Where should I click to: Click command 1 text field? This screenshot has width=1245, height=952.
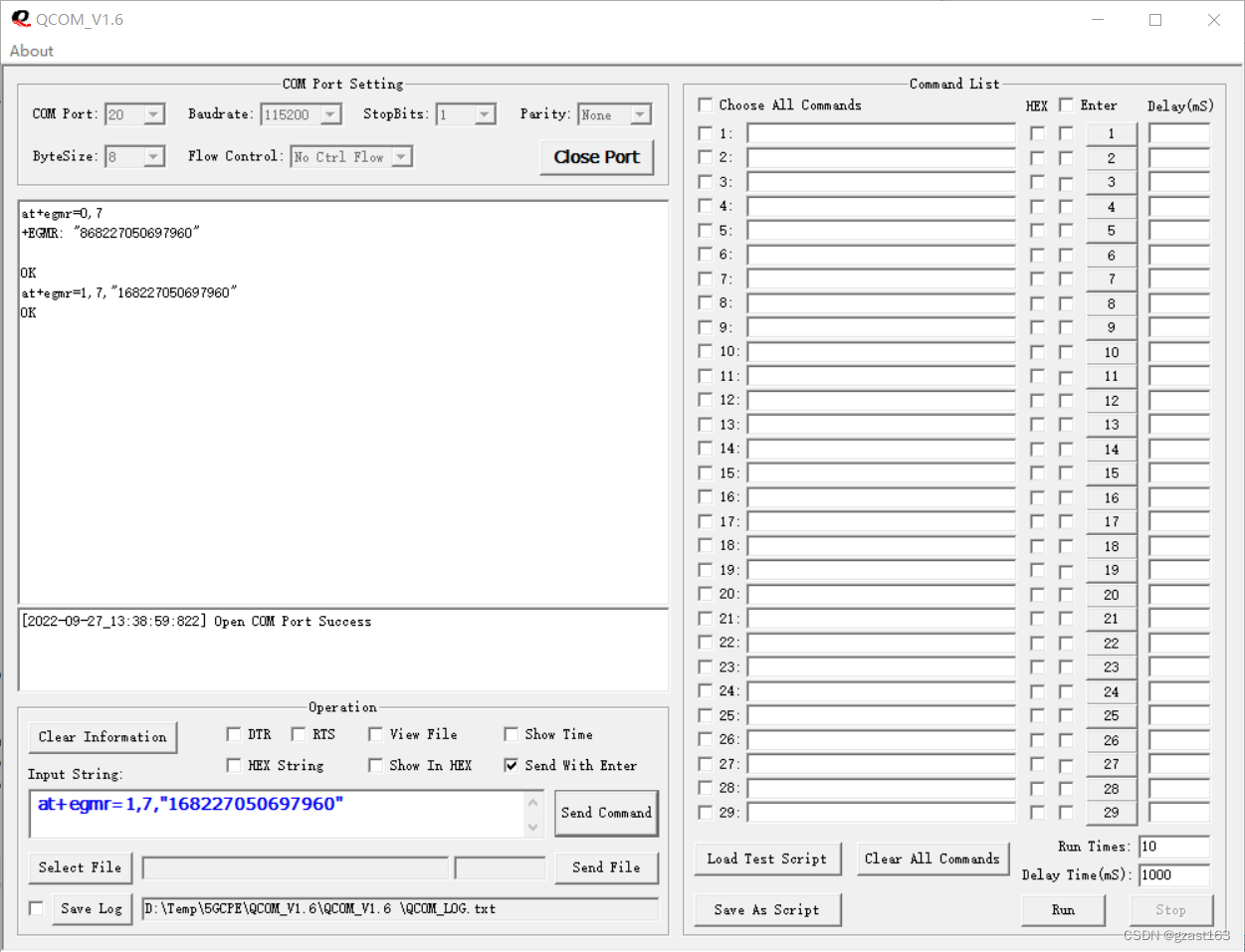(881, 133)
